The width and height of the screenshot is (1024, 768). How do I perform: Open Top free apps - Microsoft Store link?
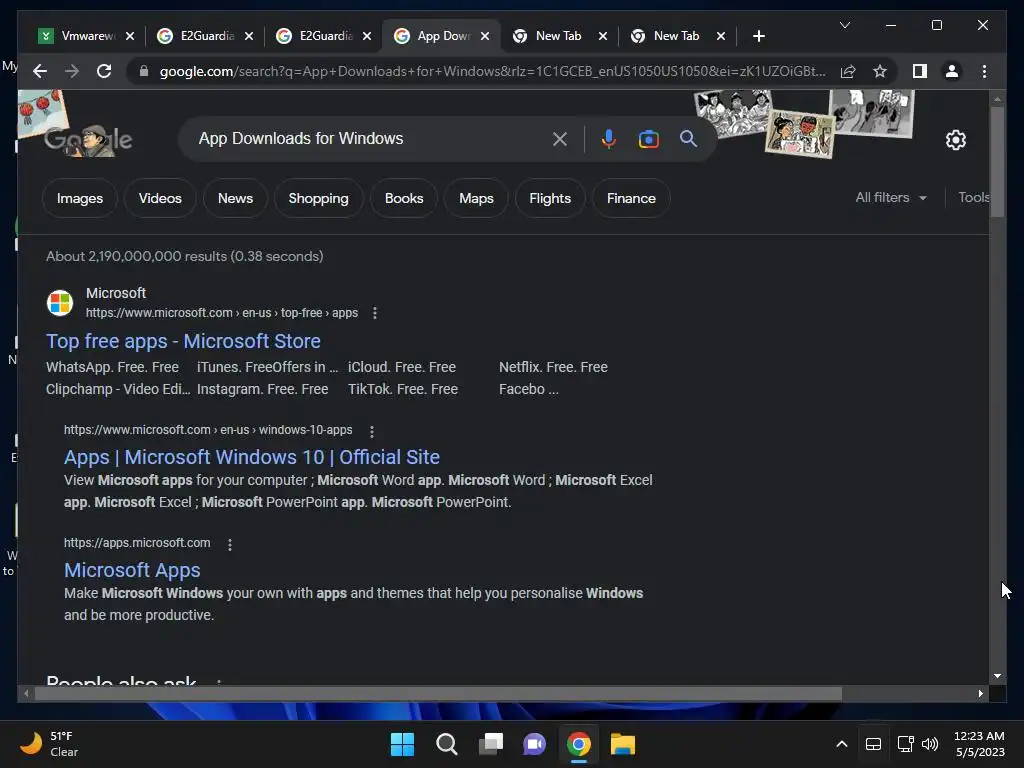click(184, 341)
